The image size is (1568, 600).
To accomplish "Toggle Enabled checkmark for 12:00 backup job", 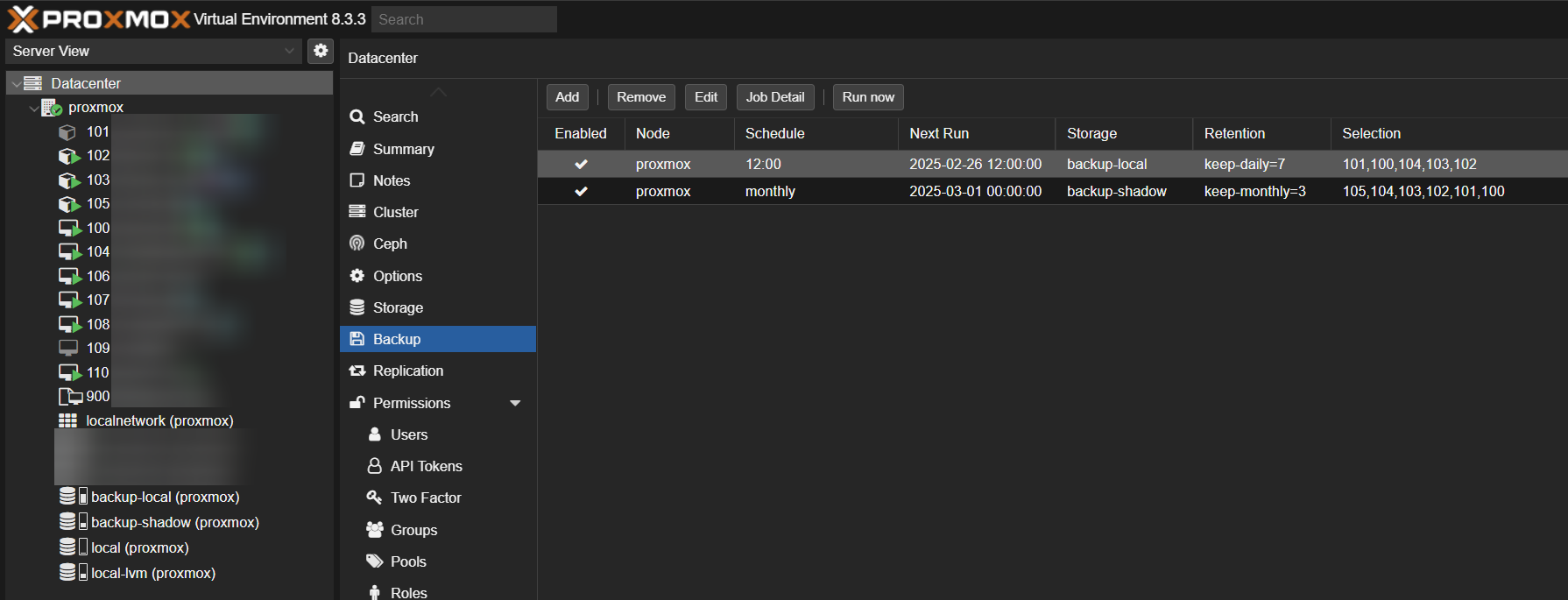I will [x=581, y=164].
